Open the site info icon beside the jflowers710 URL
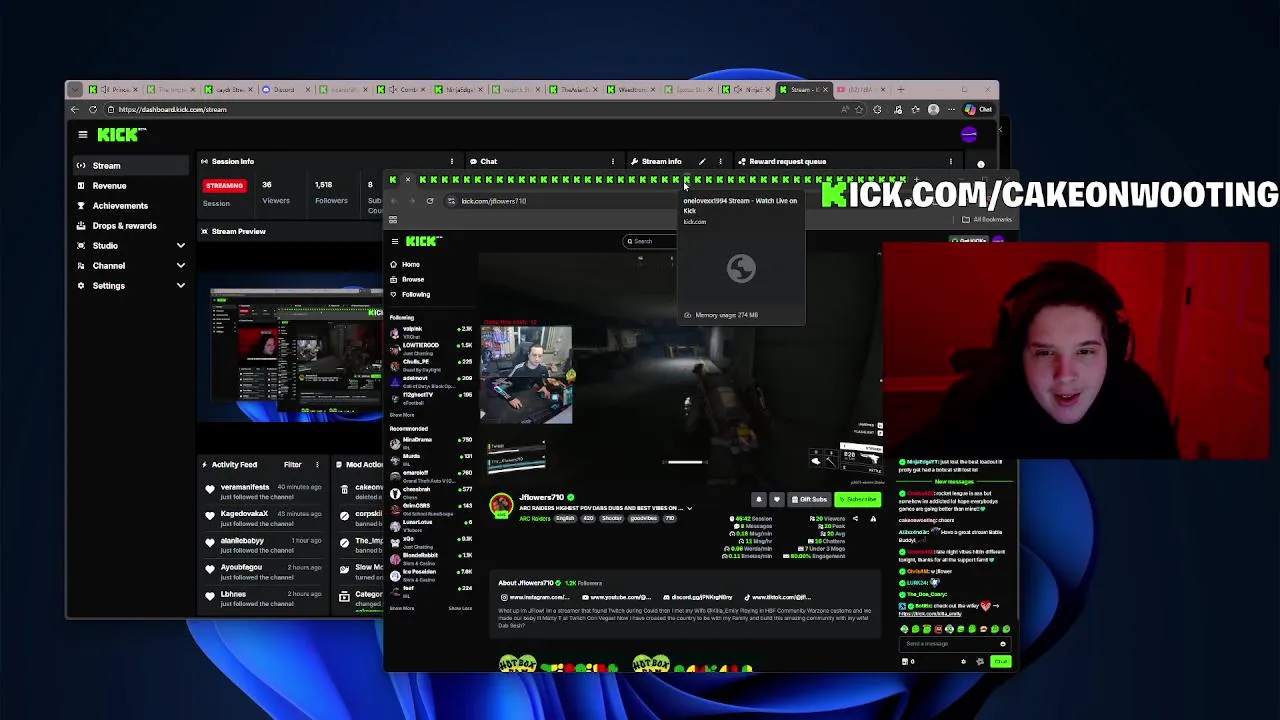1280x720 pixels. pos(451,201)
